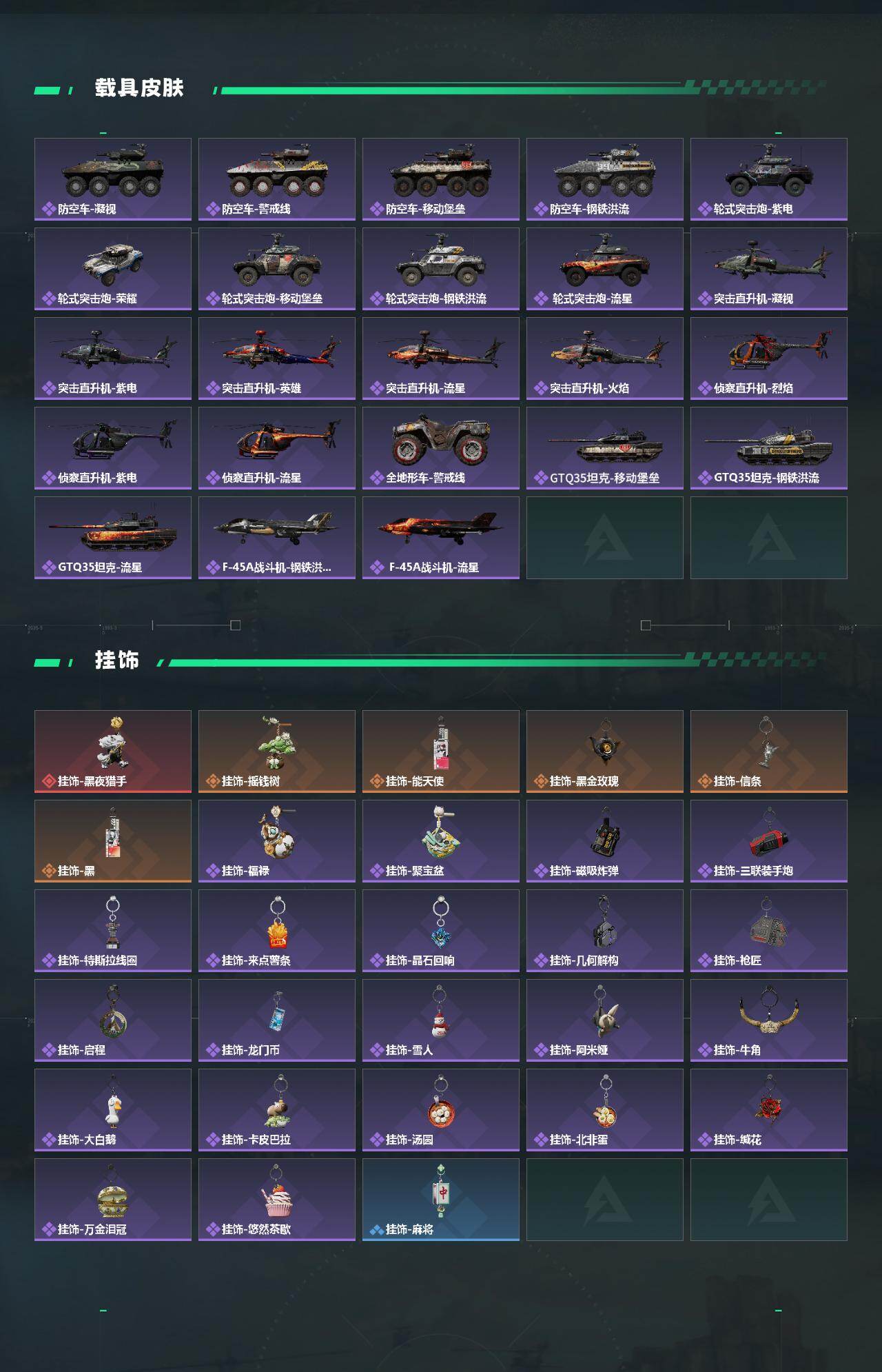Click the 挂饰 section header
Image resolution: width=882 pixels, height=1372 pixels.
pos(117,660)
